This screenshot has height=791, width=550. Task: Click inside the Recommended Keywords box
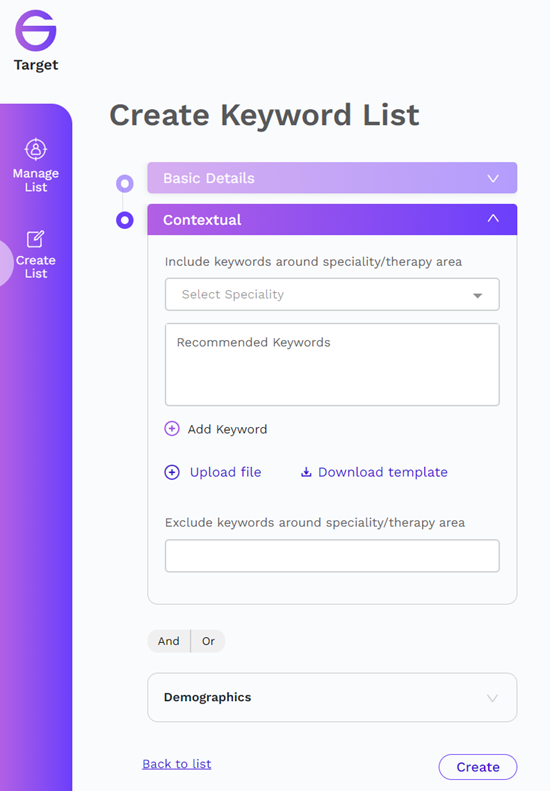(332, 364)
